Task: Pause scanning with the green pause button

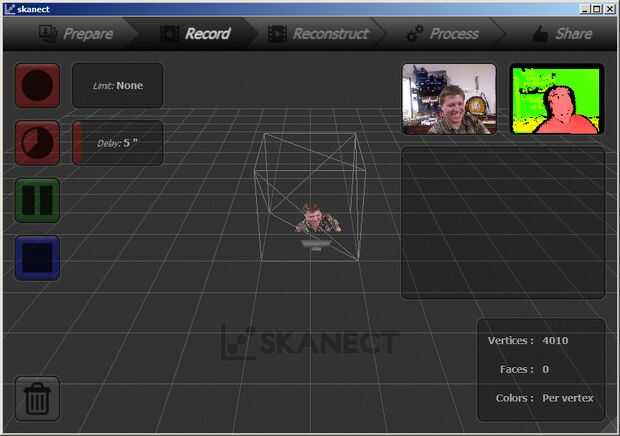Action: tap(38, 200)
